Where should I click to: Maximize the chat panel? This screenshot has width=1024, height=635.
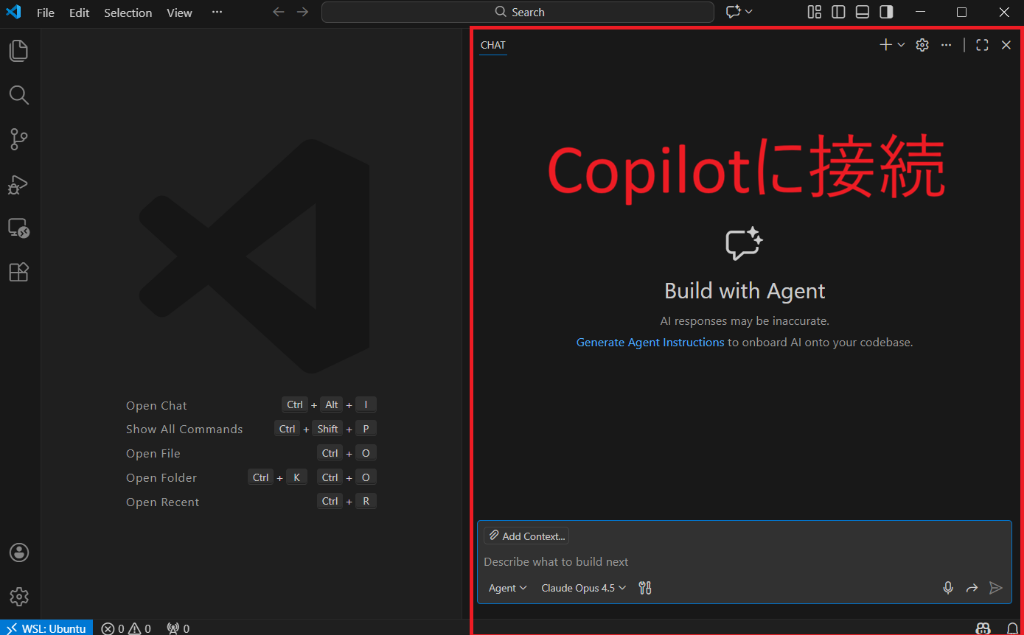982,44
